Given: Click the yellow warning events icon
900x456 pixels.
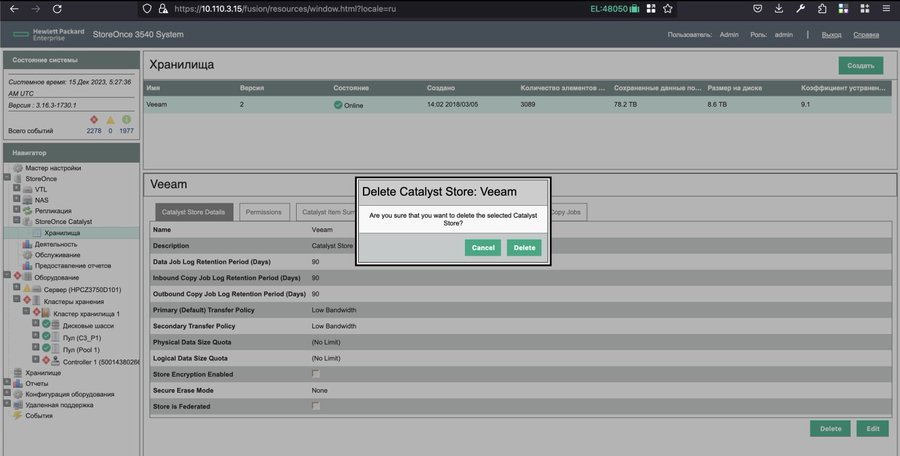Looking at the screenshot, I should coord(110,119).
